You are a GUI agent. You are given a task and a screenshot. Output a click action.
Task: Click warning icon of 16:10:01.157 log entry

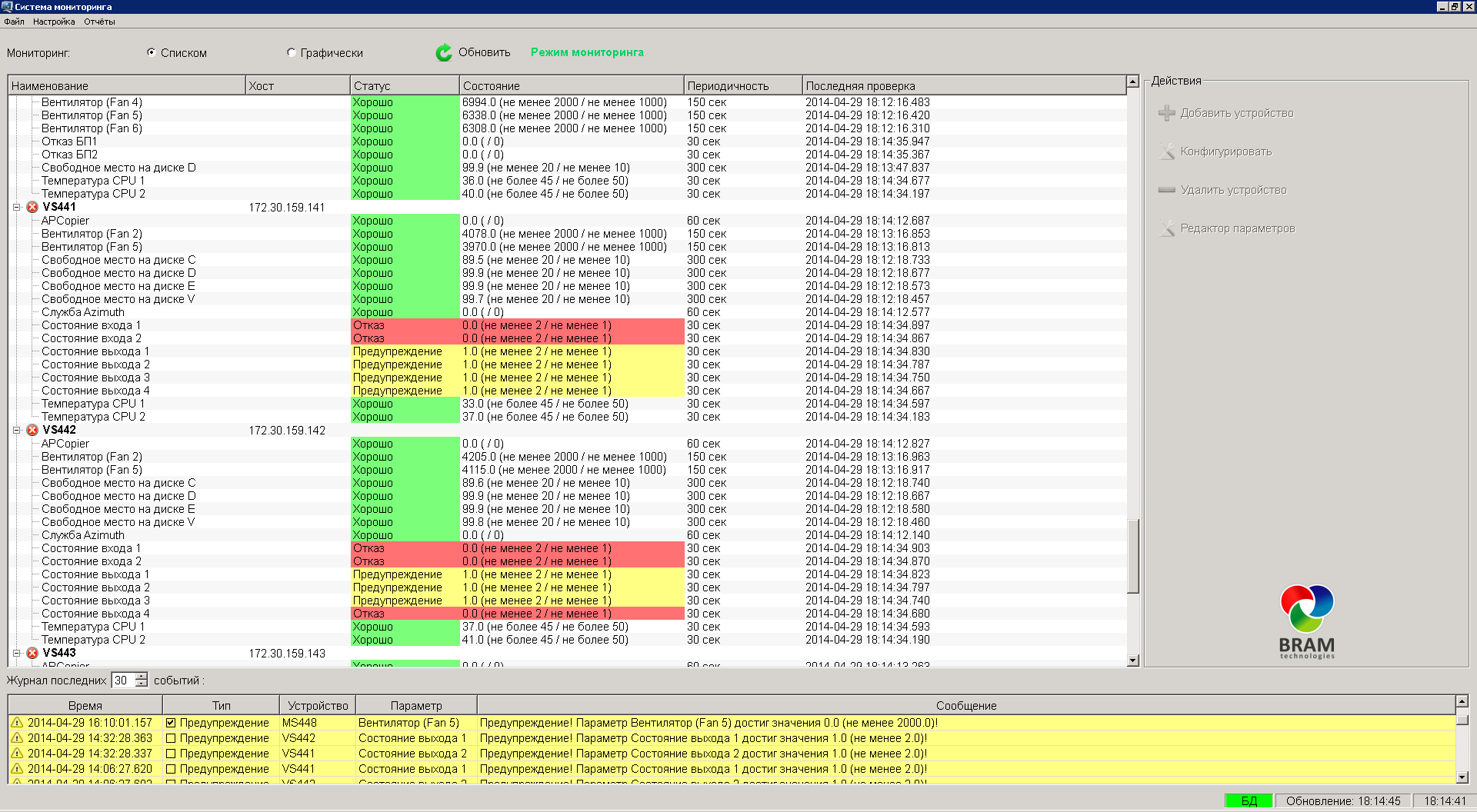point(17,723)
